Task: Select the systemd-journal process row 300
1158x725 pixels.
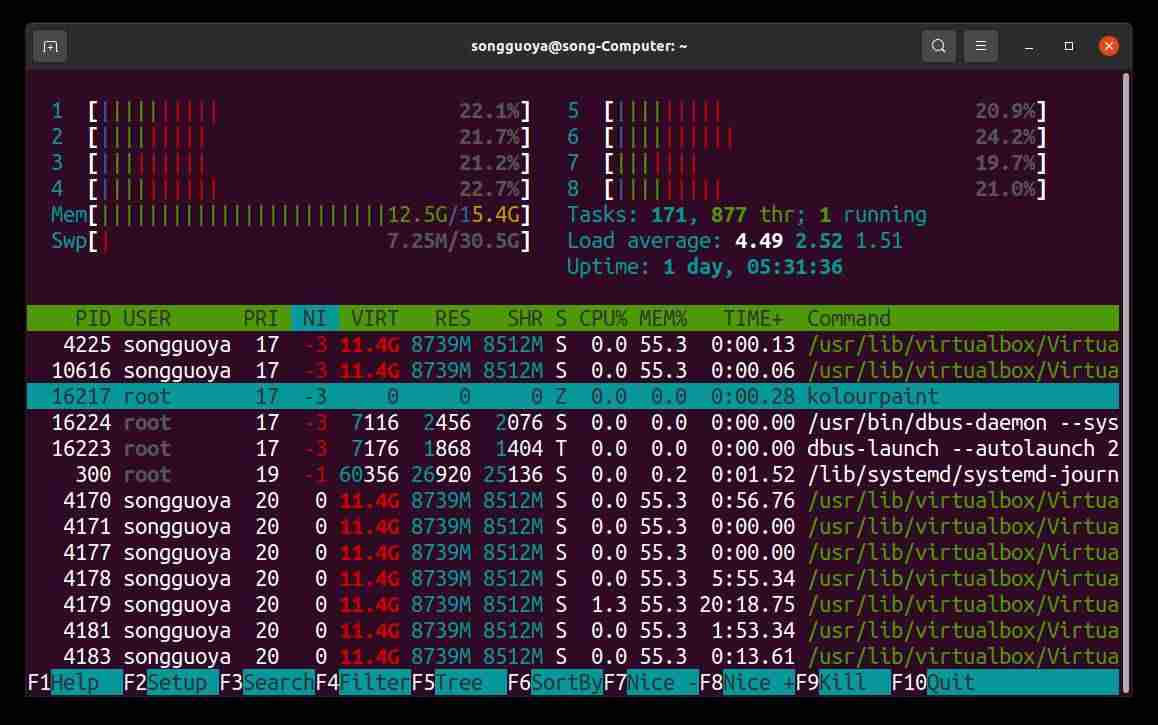Action: (573, 475)
